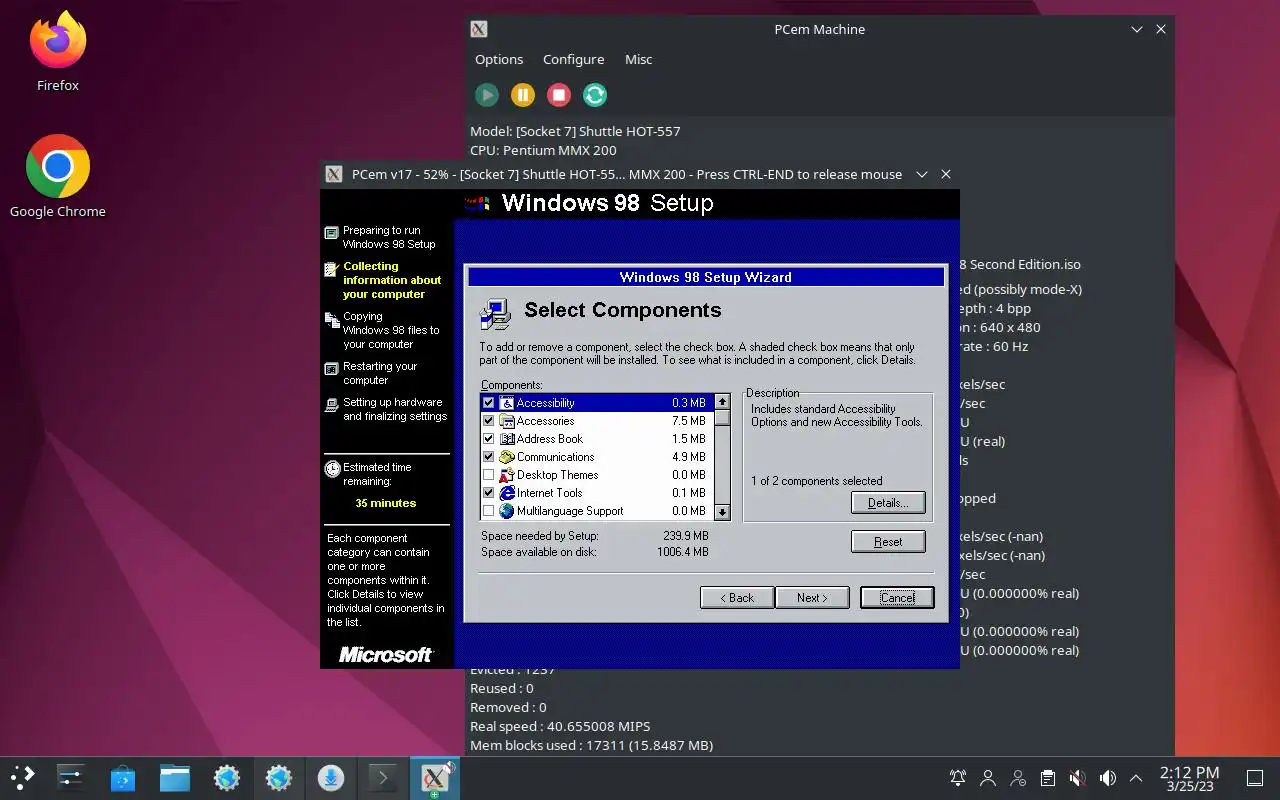
Task: Open the Discover store icon in the taskbar
Action: click(x=122, y=777)
